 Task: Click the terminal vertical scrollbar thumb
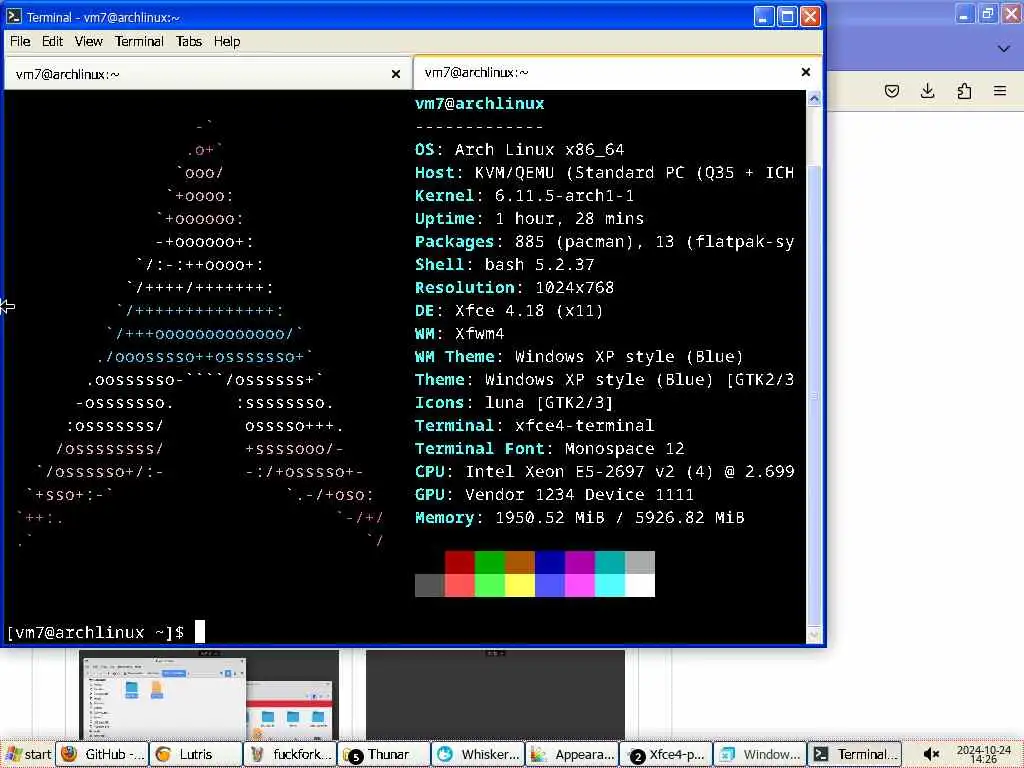pyautogui.click(x=814, y=395)
